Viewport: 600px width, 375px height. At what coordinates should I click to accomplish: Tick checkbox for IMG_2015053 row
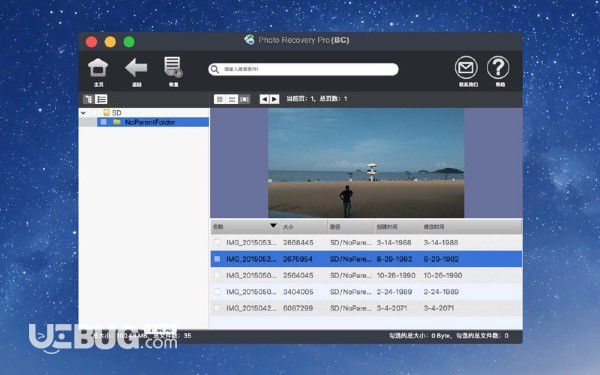(217, 243)
